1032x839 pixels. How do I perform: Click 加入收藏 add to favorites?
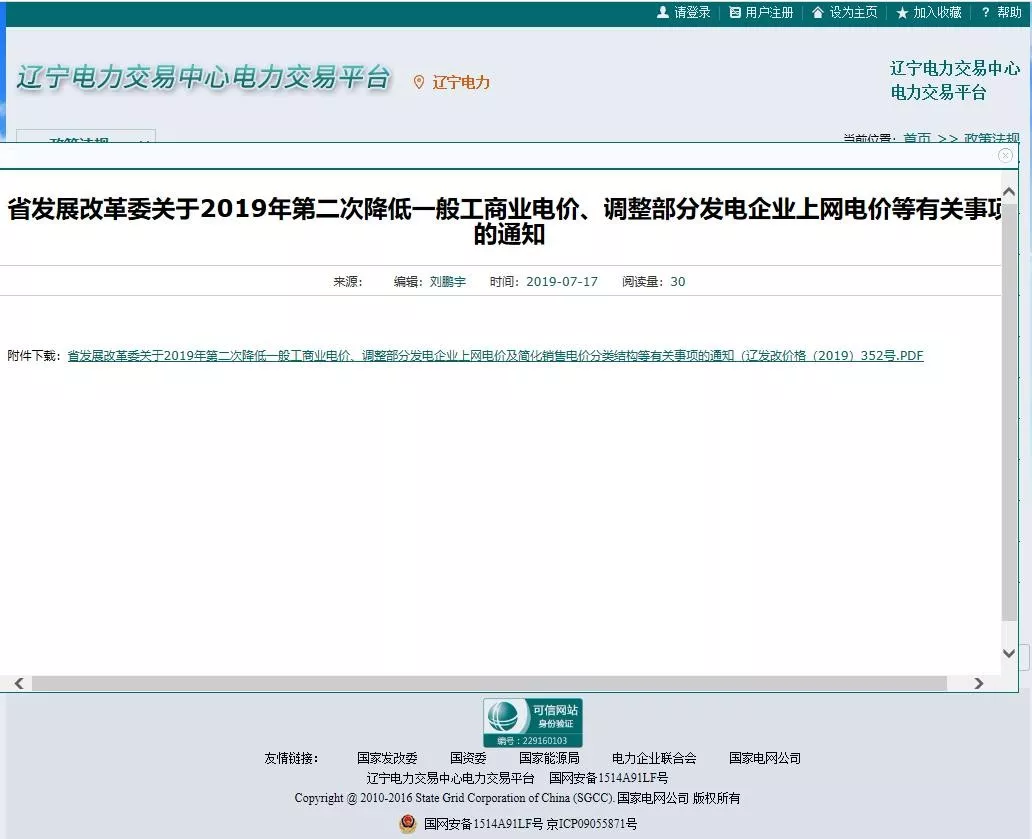point(937,13)
